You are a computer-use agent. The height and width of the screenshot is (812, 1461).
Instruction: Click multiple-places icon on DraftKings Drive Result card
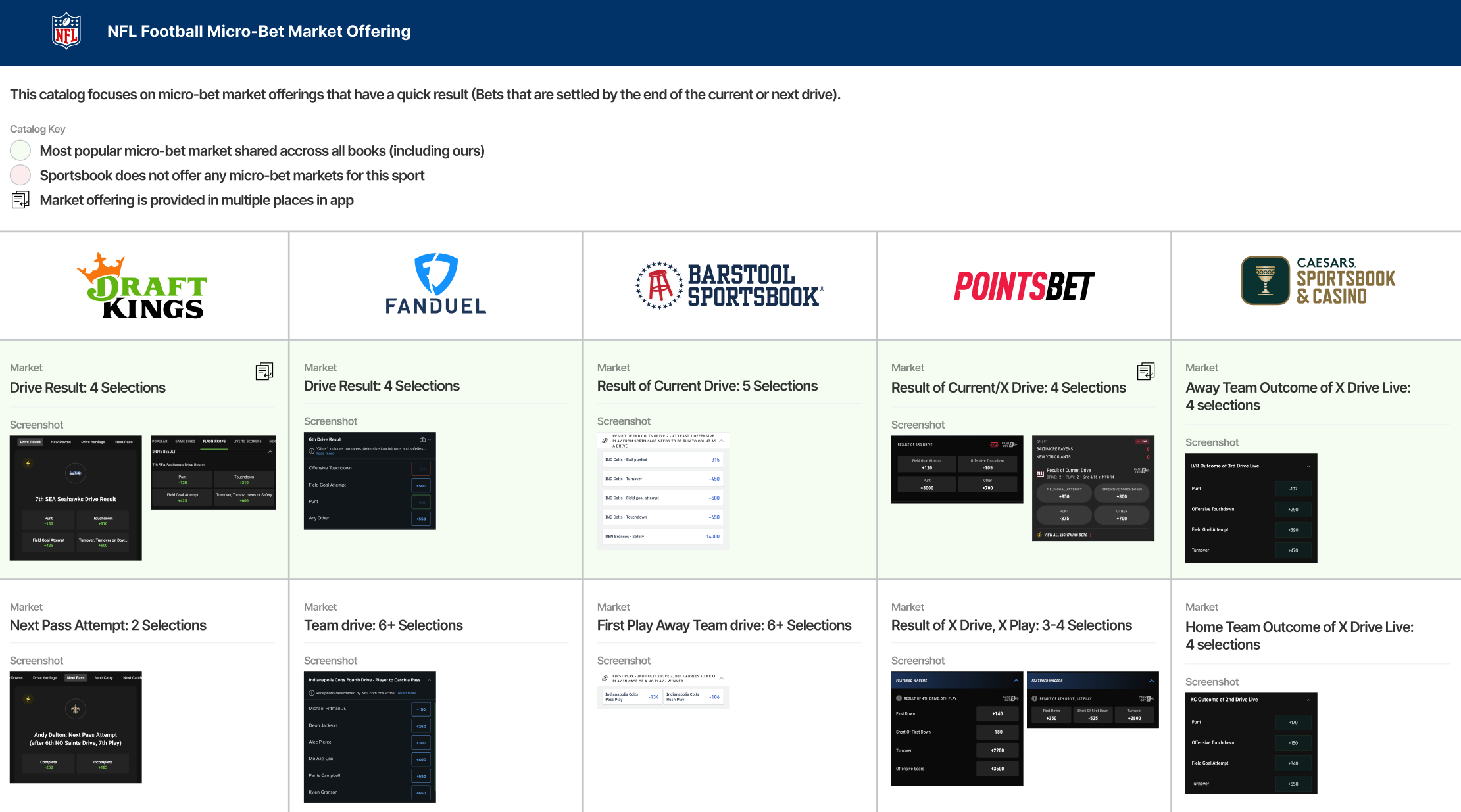264,371
